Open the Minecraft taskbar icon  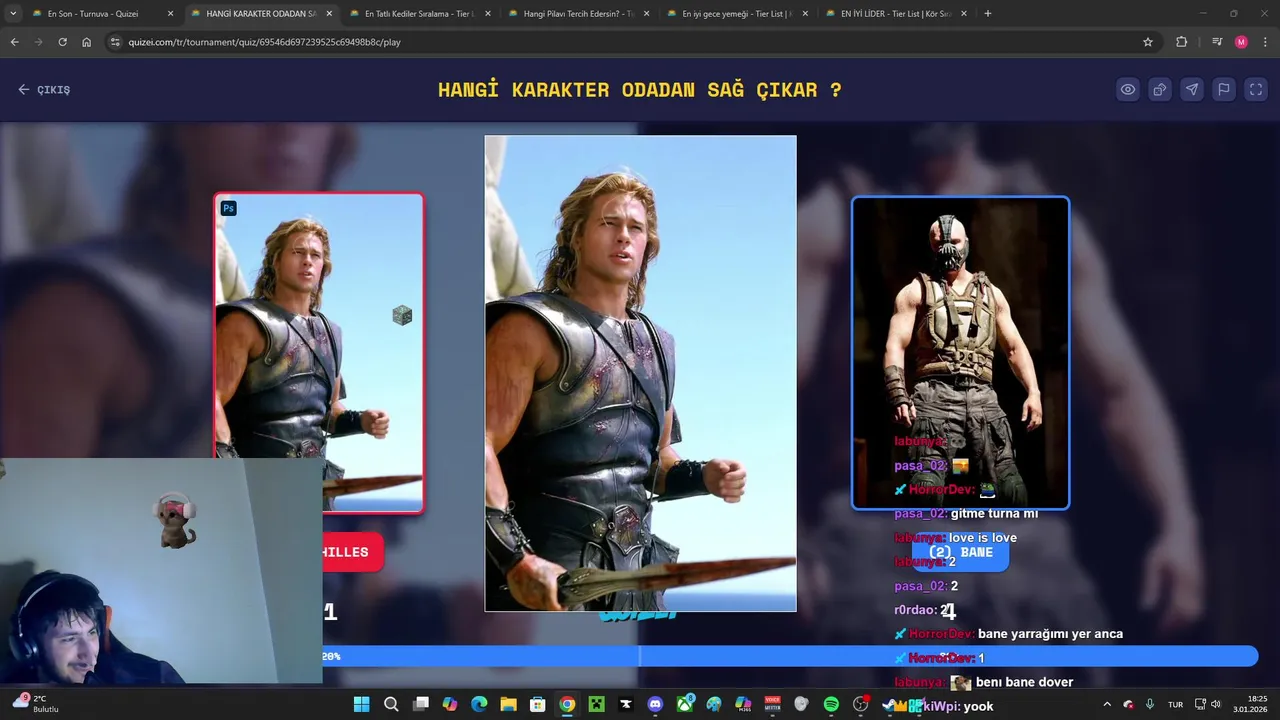point(596,704)
